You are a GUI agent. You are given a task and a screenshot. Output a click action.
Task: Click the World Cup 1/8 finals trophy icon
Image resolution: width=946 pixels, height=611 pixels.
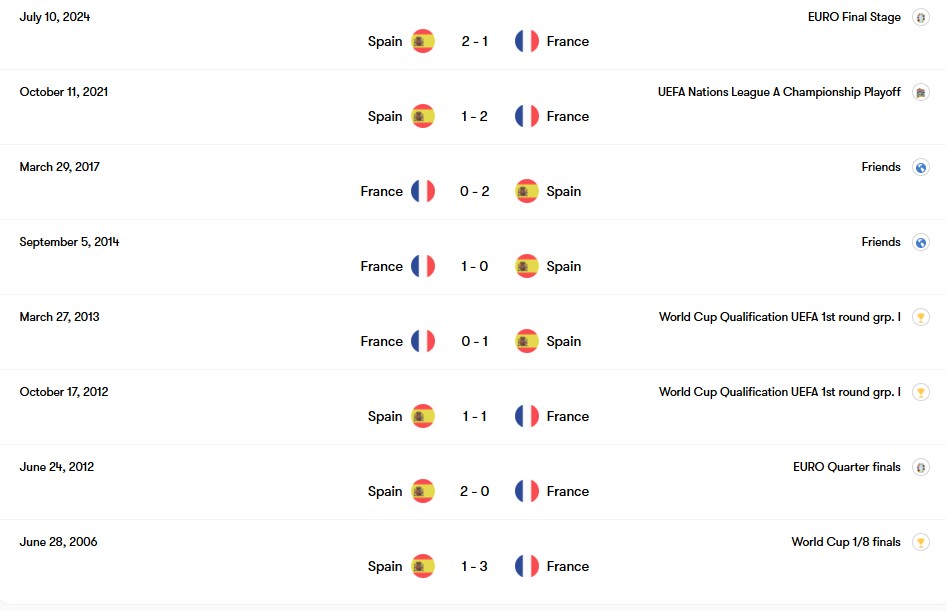coord(921,542)
